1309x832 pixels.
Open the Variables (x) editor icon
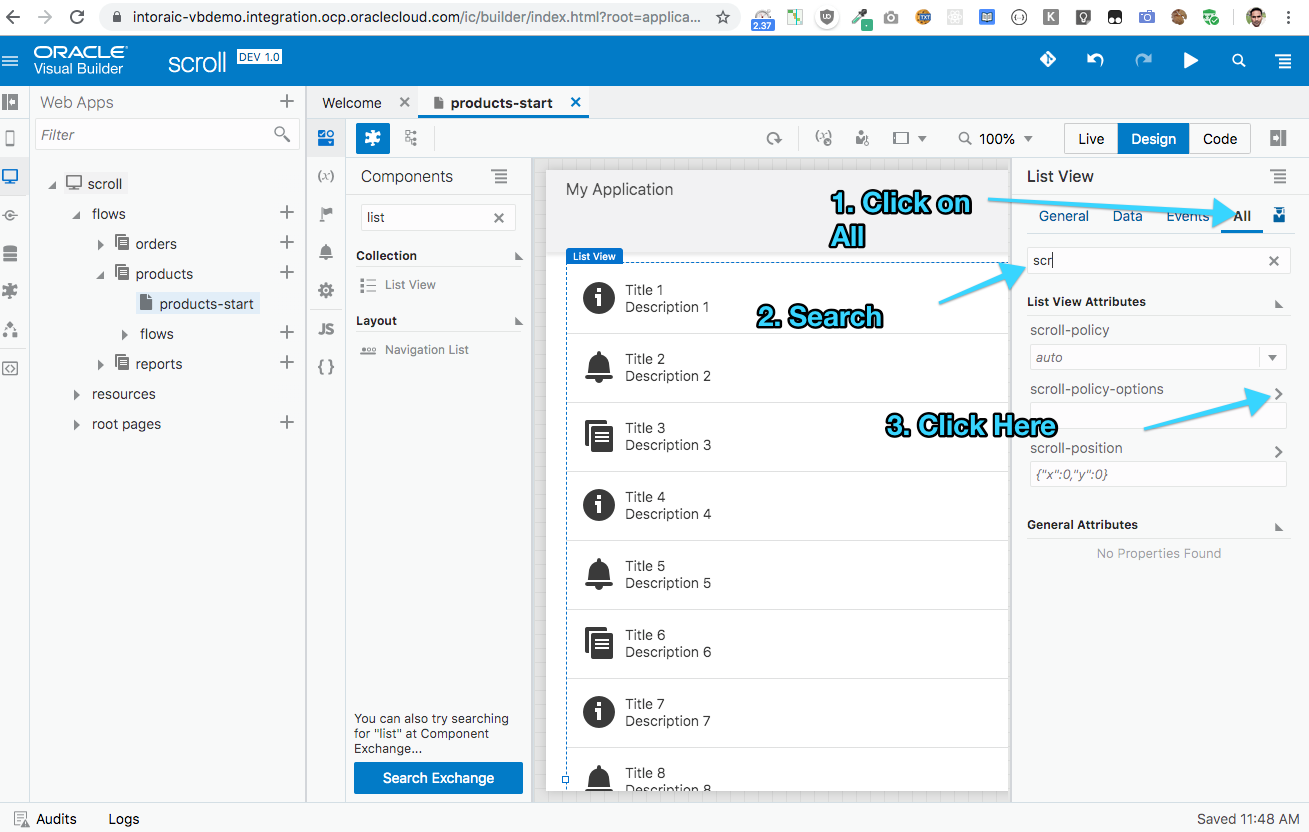click(326, 176)
